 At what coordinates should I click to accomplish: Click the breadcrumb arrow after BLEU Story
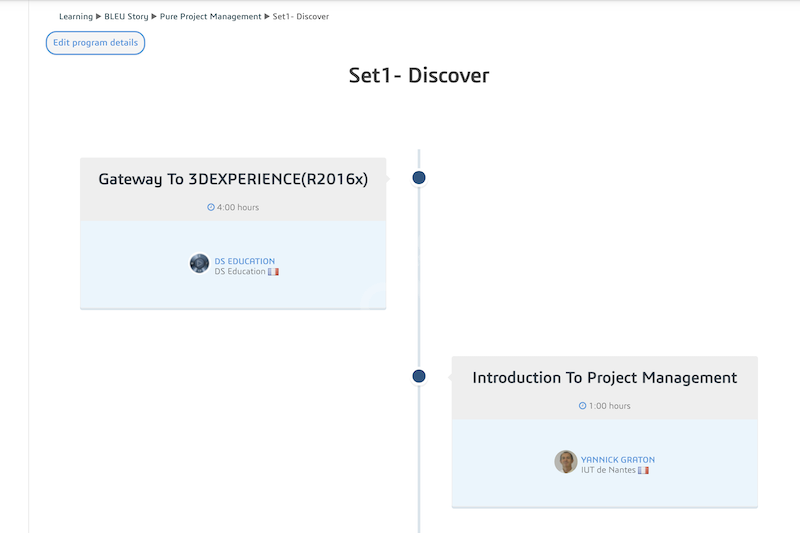pyautogui.click(x=154, y=16)
